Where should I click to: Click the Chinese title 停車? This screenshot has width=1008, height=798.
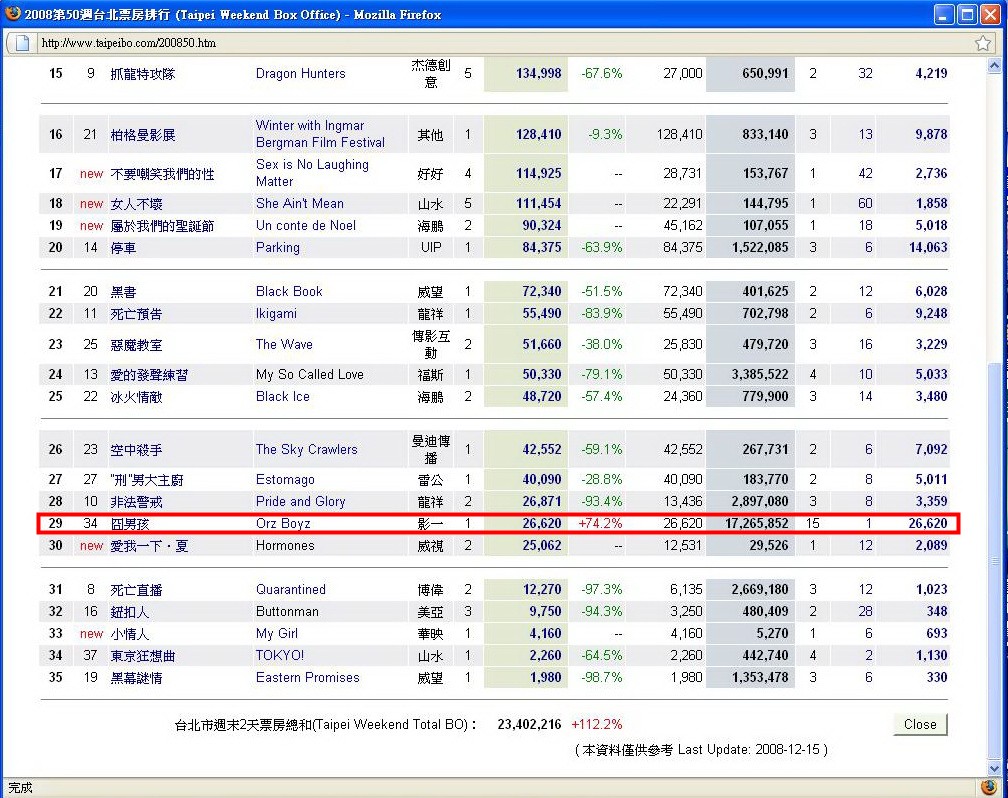pos(123,248)
